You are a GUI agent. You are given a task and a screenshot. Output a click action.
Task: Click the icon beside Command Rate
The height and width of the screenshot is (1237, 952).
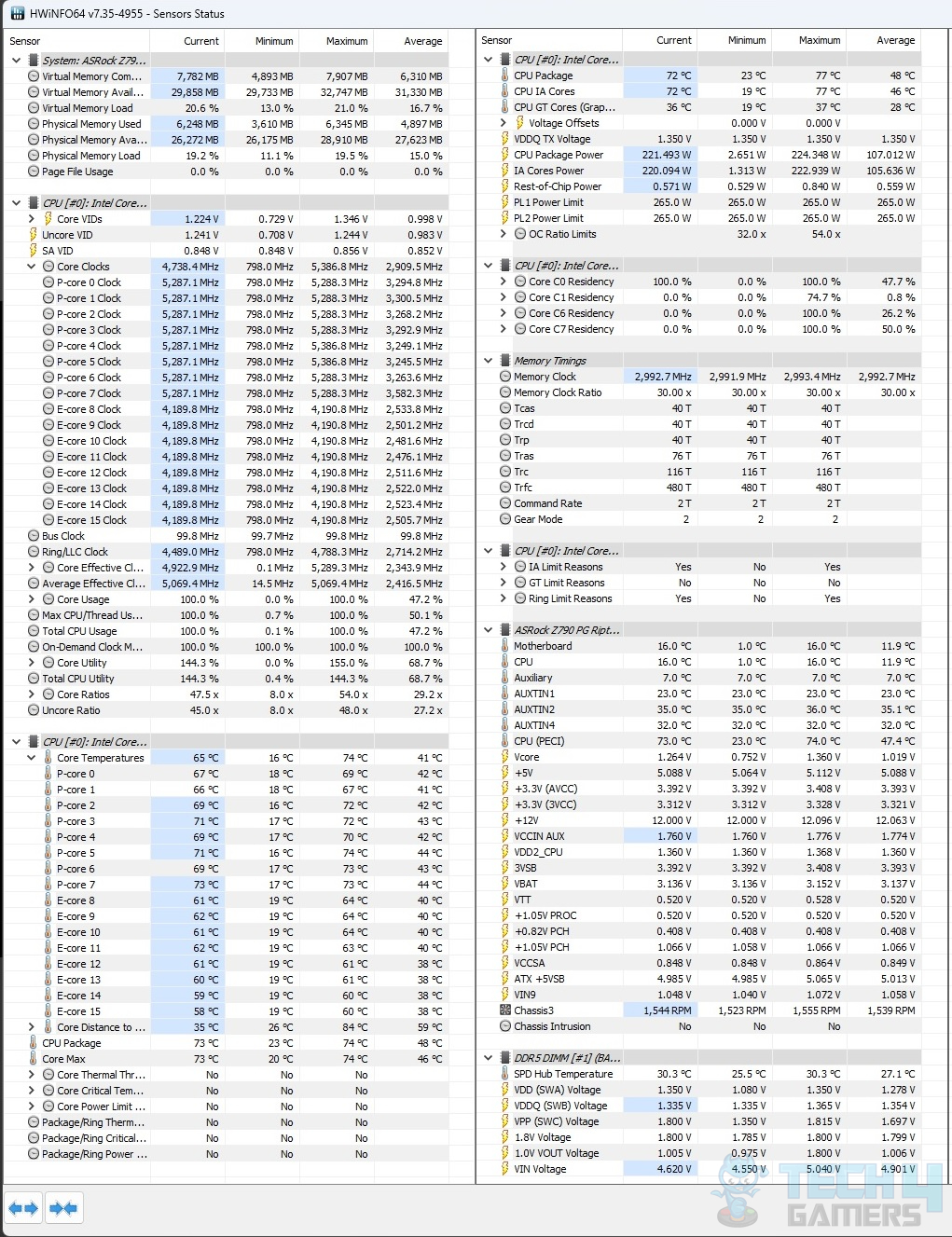click(x=505, y=503)
